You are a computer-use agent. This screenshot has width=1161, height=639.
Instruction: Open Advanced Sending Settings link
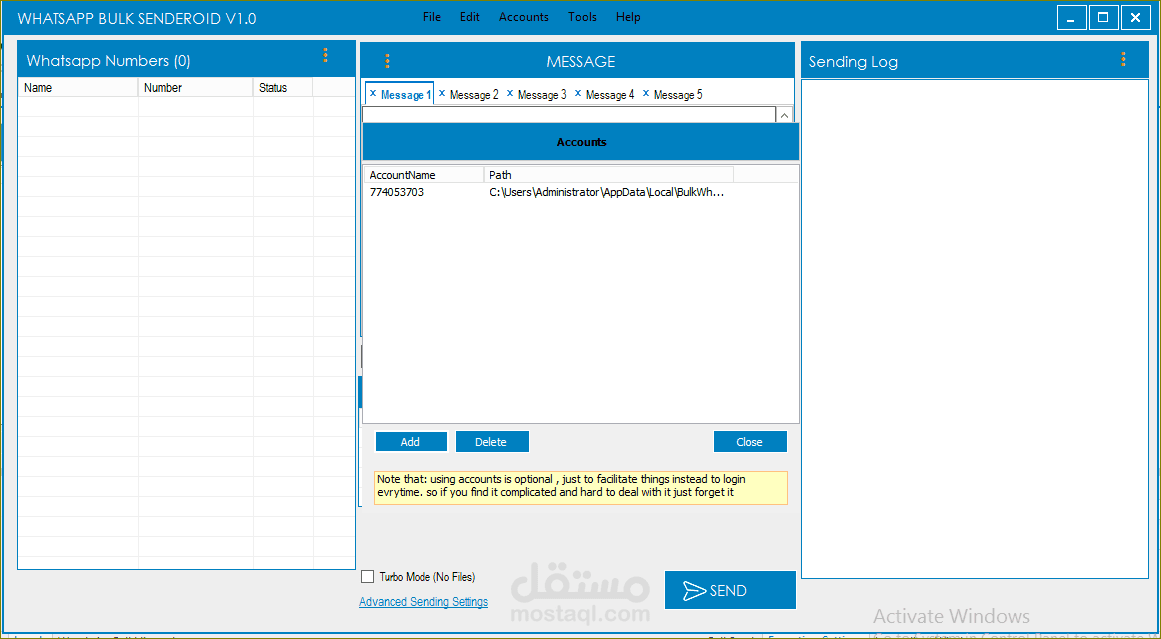[424, 602]
